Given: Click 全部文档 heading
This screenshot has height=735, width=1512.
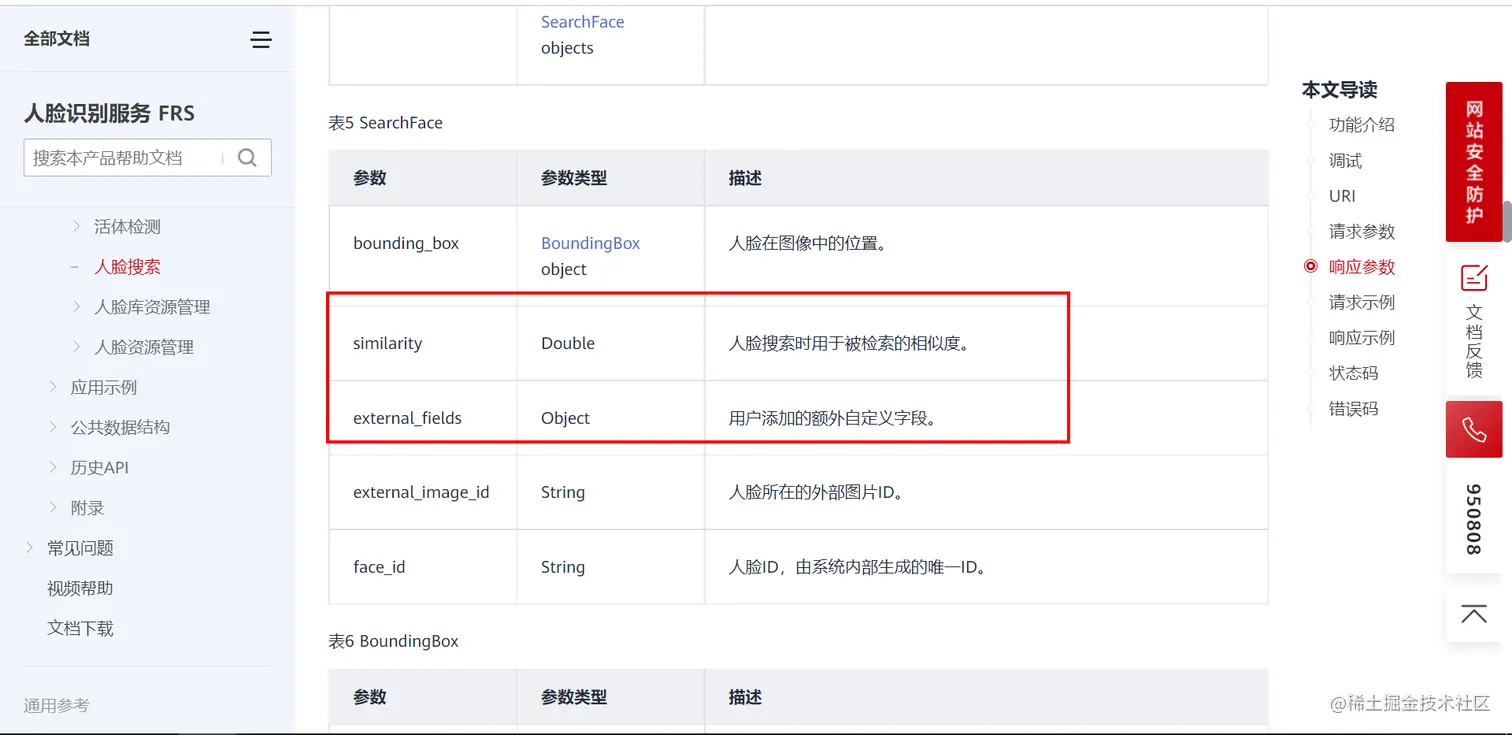Looking at the screenshot, I should coord(57,39).
